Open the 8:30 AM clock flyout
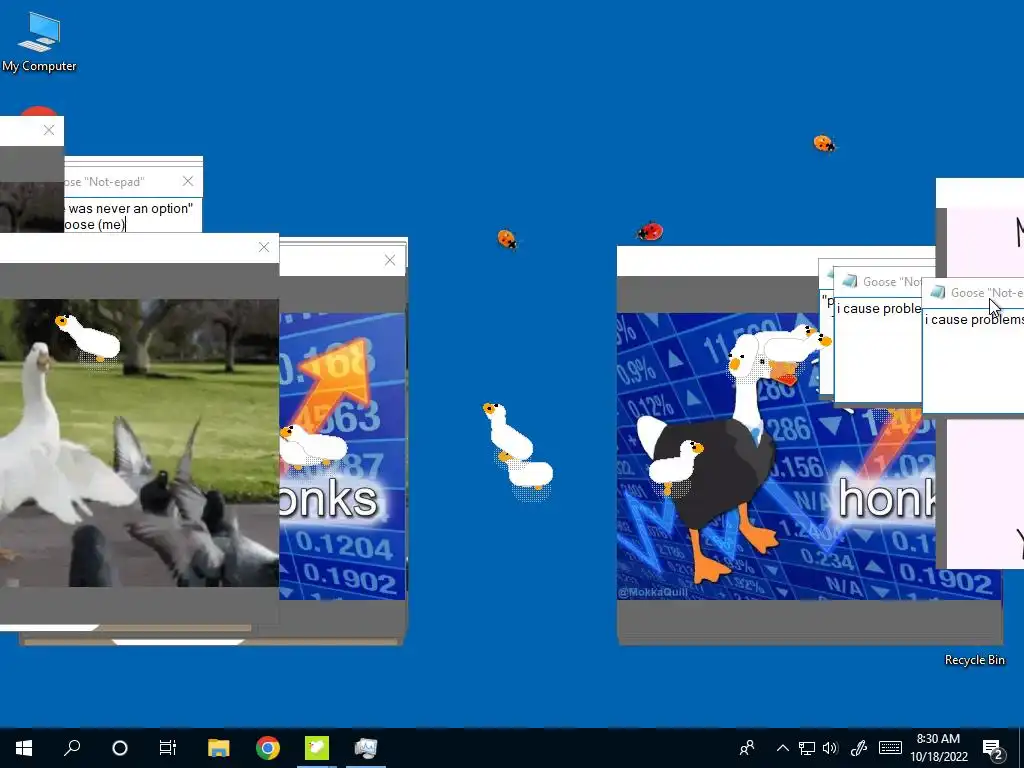The height and width of the screenshot is (768, 1024). 938,748
